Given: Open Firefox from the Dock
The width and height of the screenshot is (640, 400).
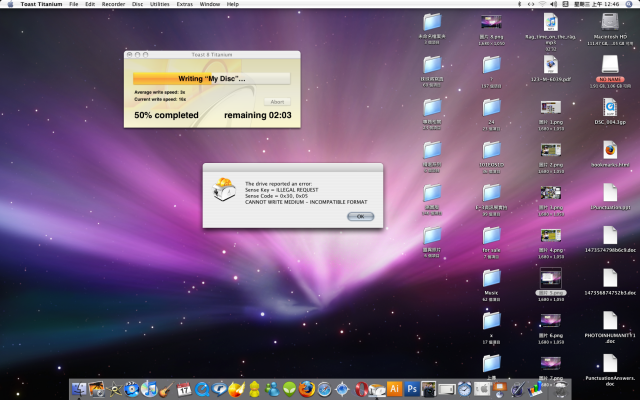Looking at the screenshot, I should 307,389.
